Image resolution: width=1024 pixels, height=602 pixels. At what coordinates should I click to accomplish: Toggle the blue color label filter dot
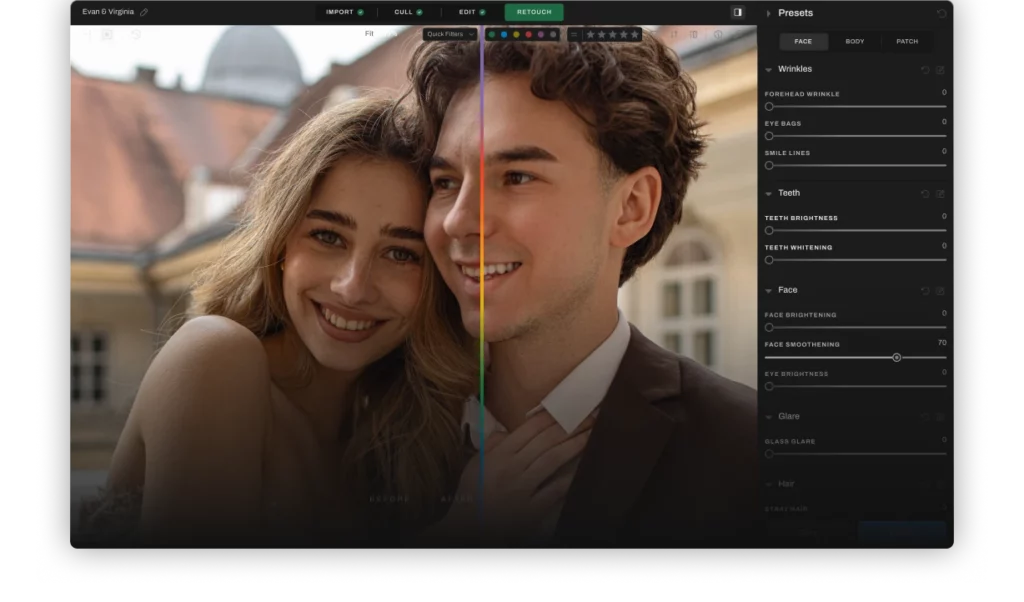[x=503, y=33]
